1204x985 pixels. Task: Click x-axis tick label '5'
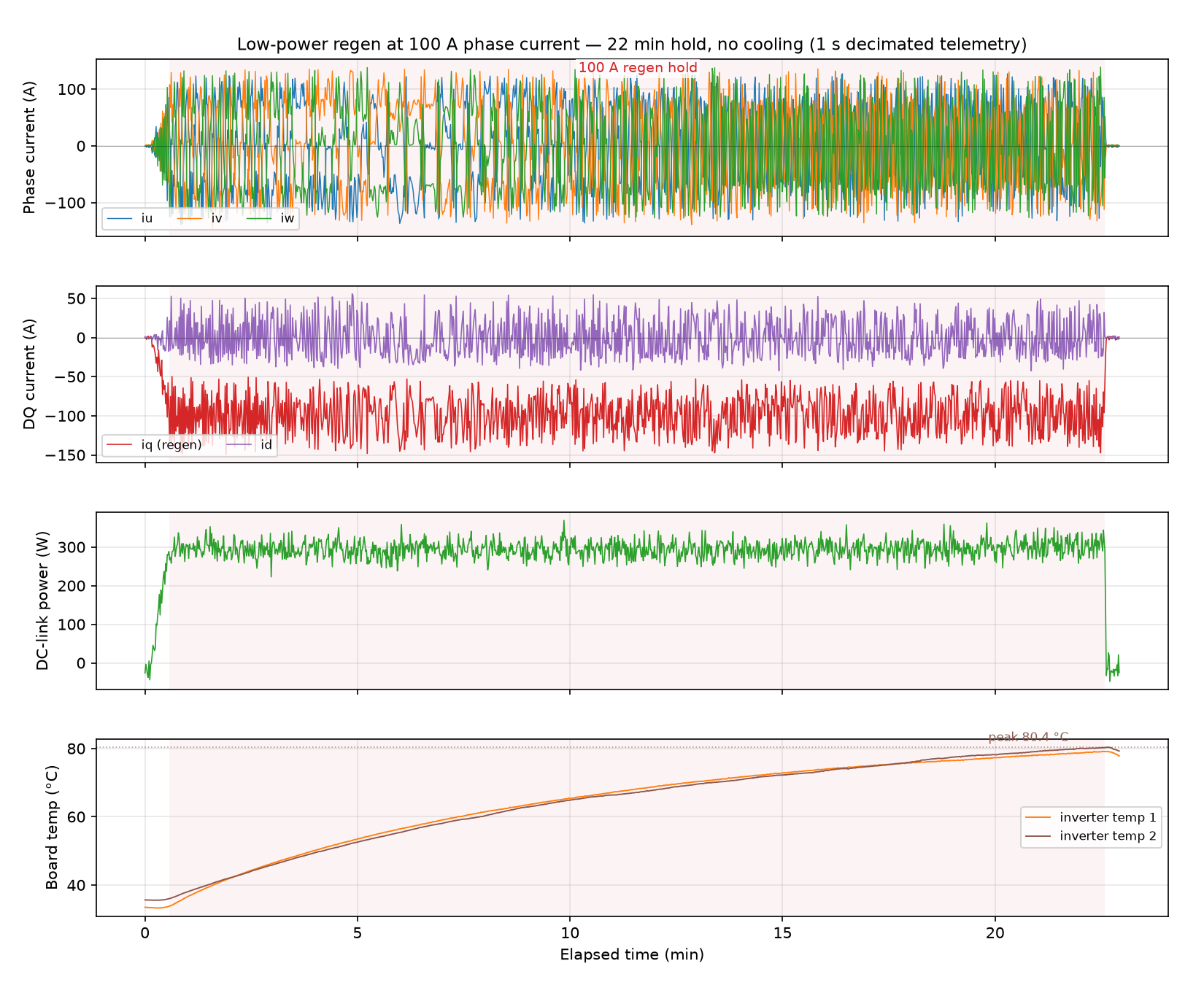click(358, 932)
